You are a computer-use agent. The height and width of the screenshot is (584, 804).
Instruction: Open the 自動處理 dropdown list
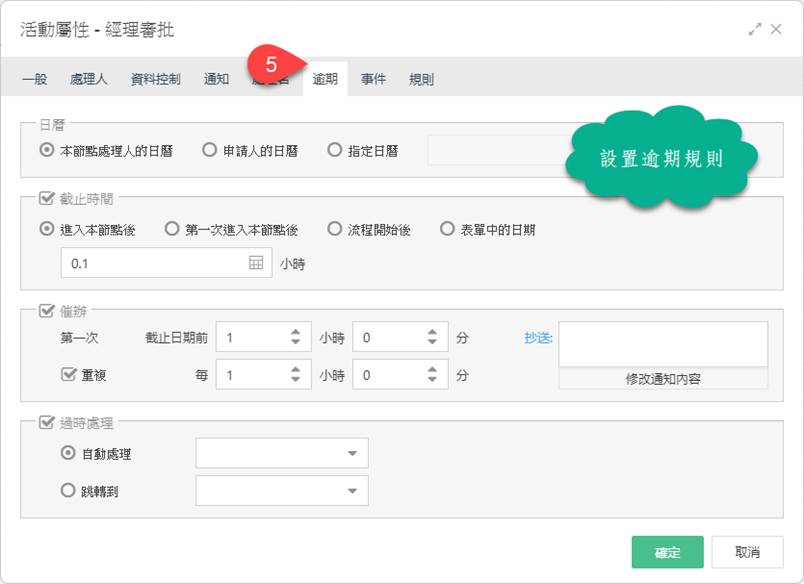282,453
